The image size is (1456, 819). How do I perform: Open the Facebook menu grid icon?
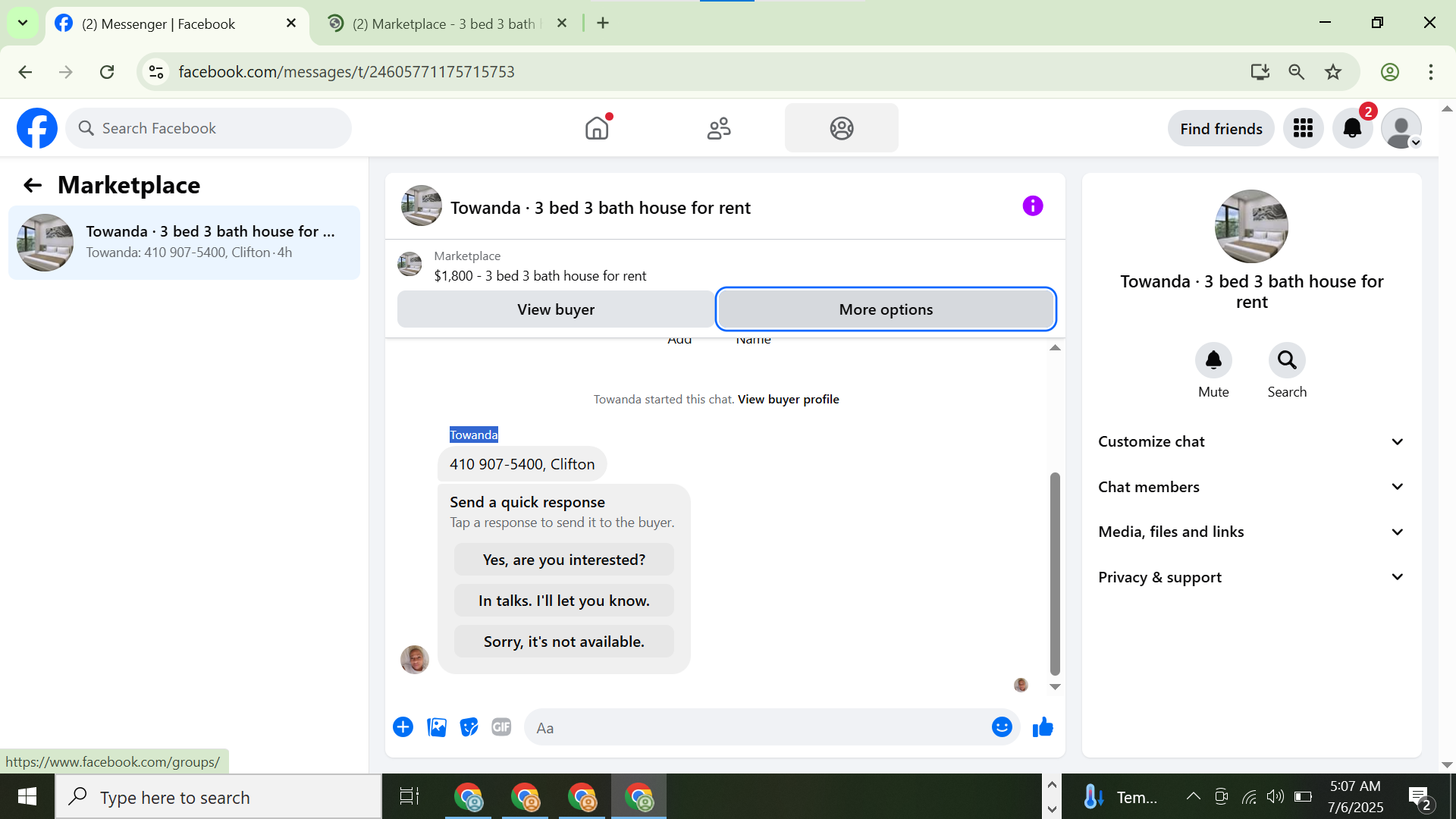1304,128
